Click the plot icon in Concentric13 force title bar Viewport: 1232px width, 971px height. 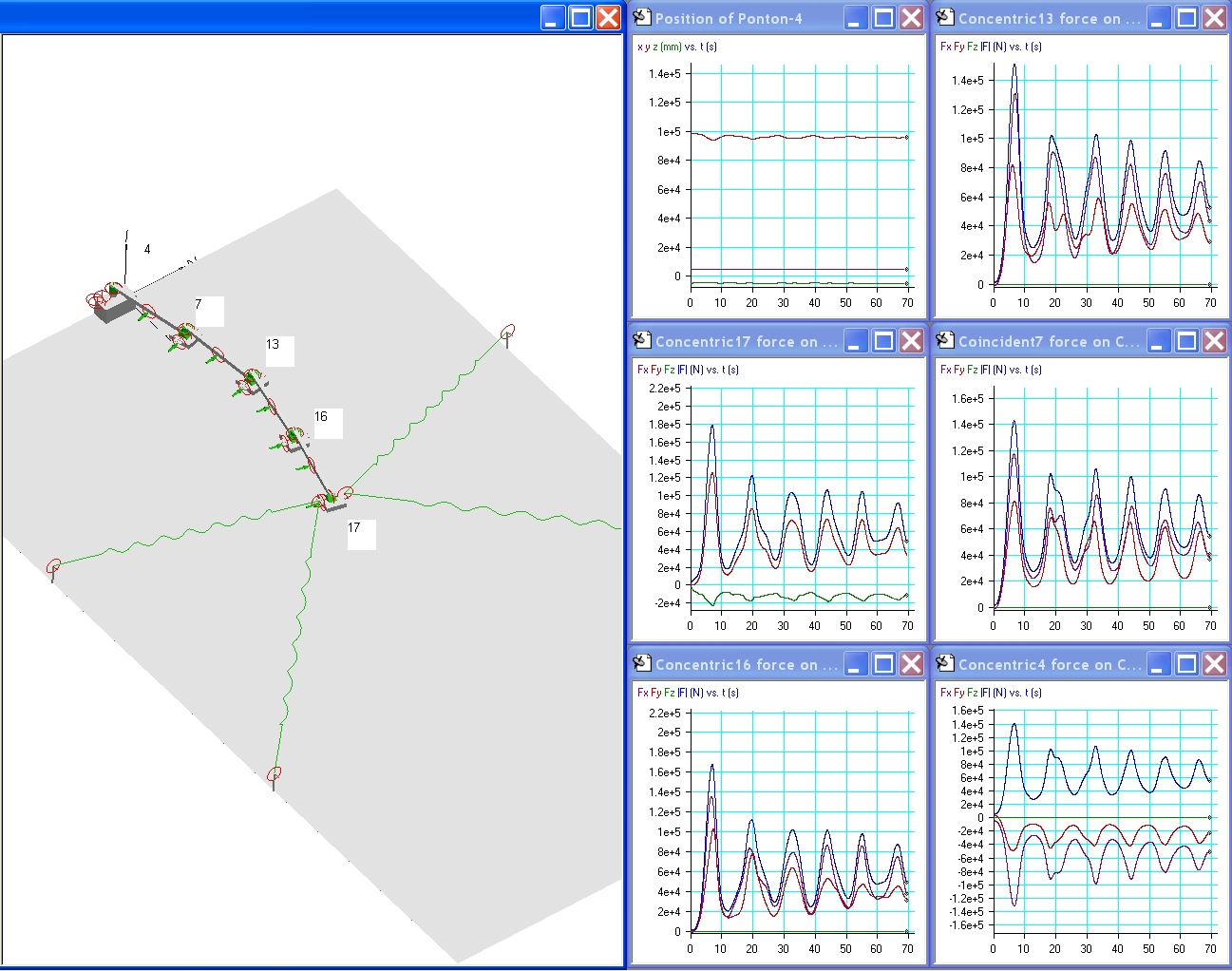click(x=945, y=17)
